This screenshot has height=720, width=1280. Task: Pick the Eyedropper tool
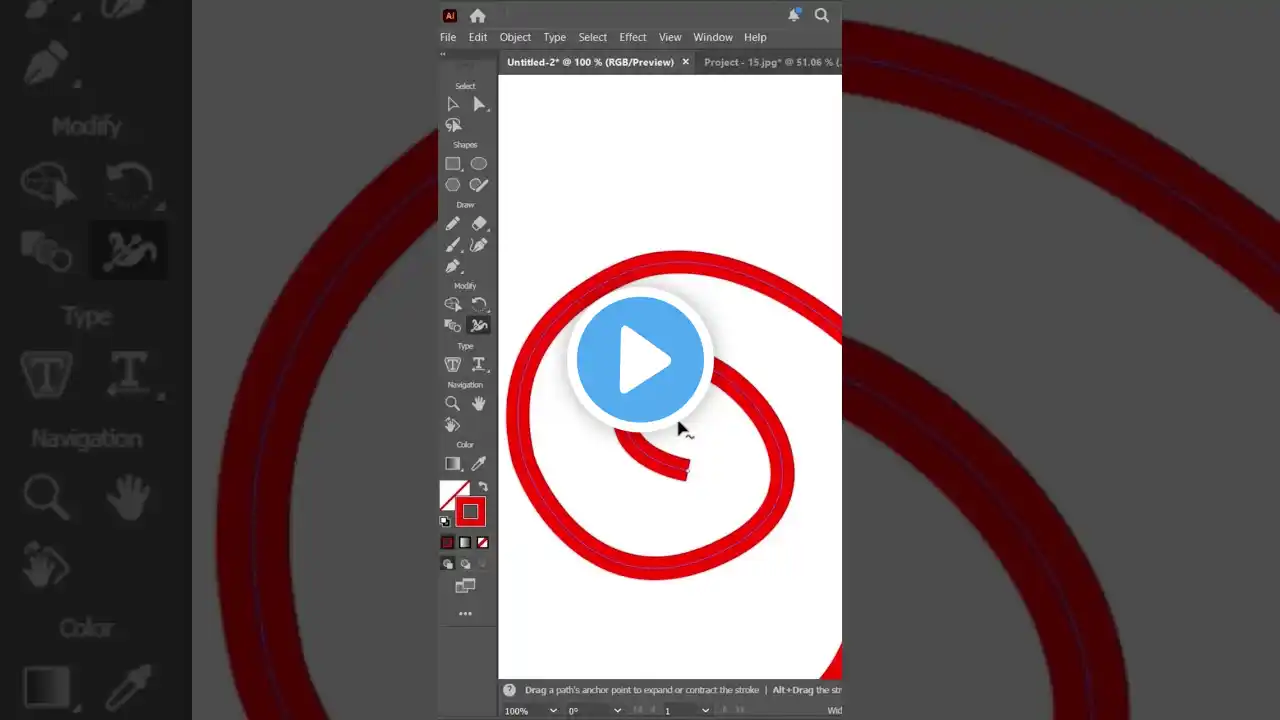pyautogui.click(x=479, y=463)
